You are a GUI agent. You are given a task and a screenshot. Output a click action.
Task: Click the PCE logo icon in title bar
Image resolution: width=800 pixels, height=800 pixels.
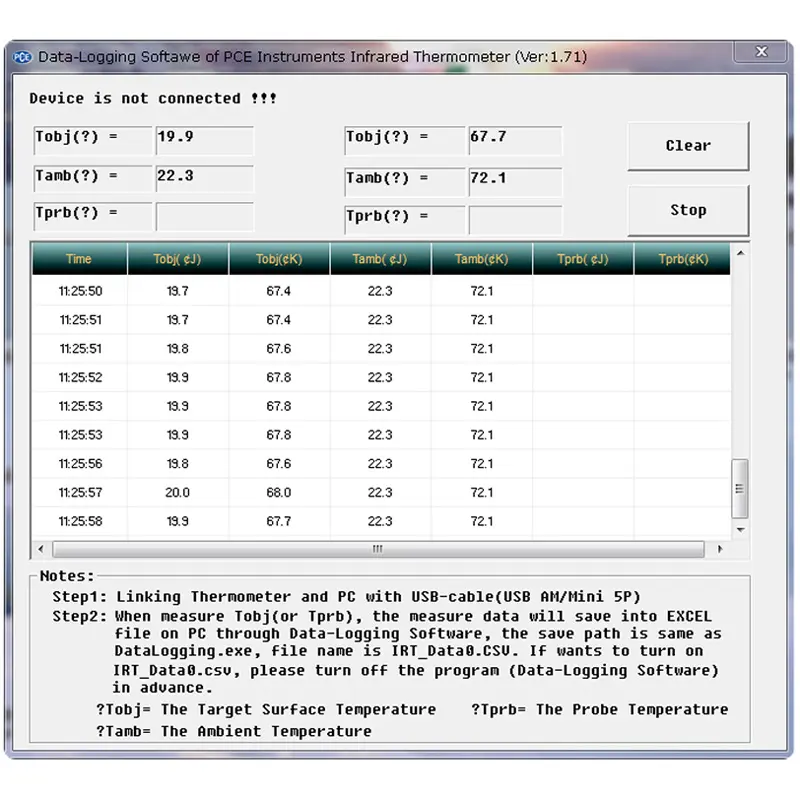[24, 58]
